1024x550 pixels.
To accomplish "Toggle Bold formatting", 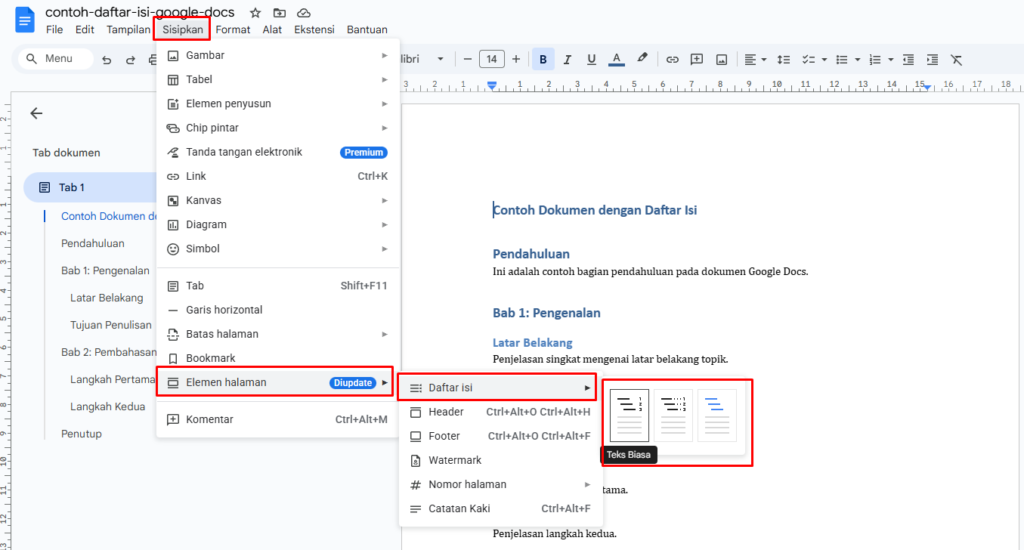I will tap(543, 59).
